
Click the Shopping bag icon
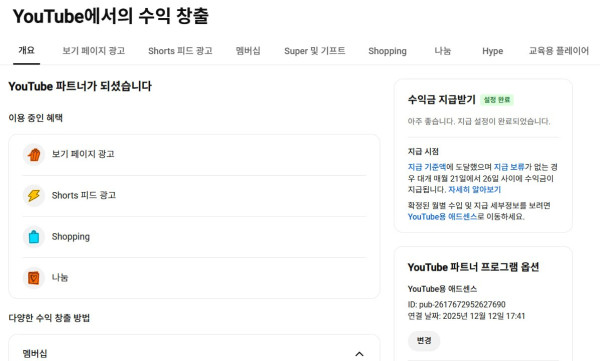point(34,237)
